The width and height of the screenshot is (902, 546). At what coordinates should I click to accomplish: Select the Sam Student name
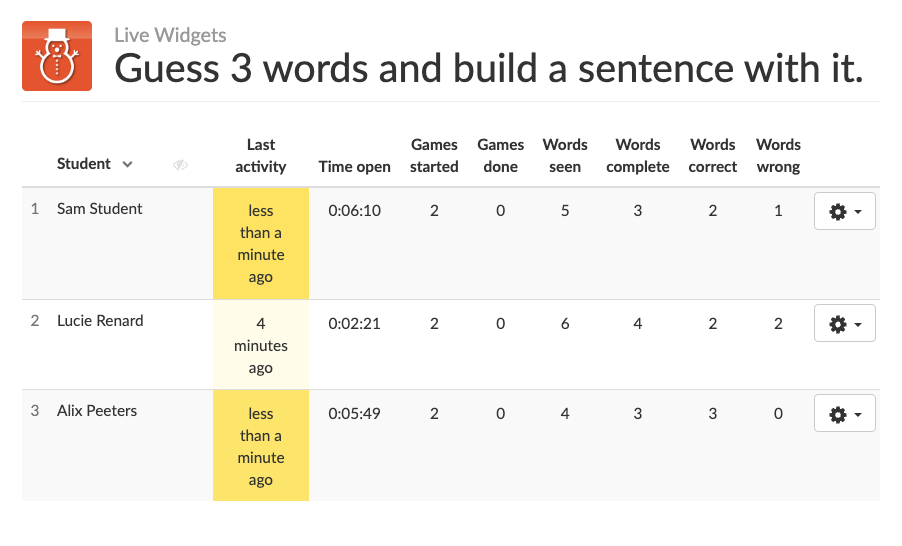pyautogui.click(x=100, y=209)
